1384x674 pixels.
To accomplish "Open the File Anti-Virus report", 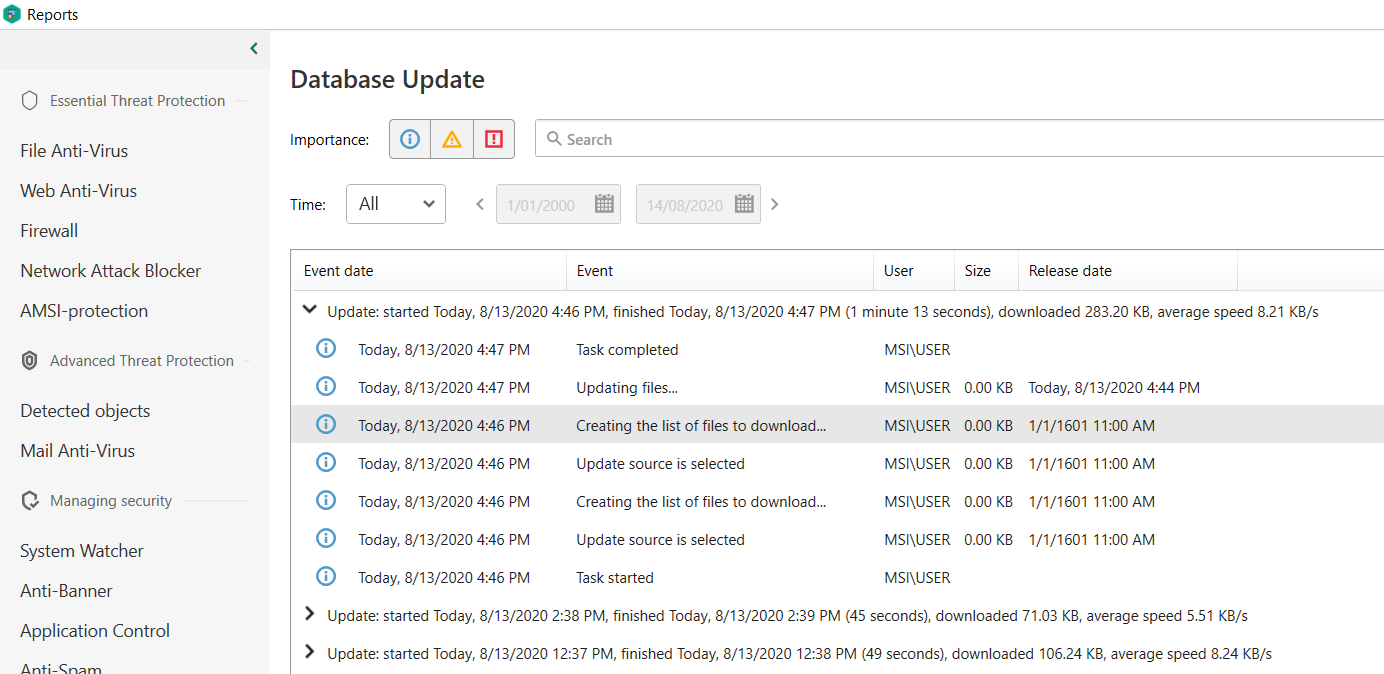I will point(74,151).
